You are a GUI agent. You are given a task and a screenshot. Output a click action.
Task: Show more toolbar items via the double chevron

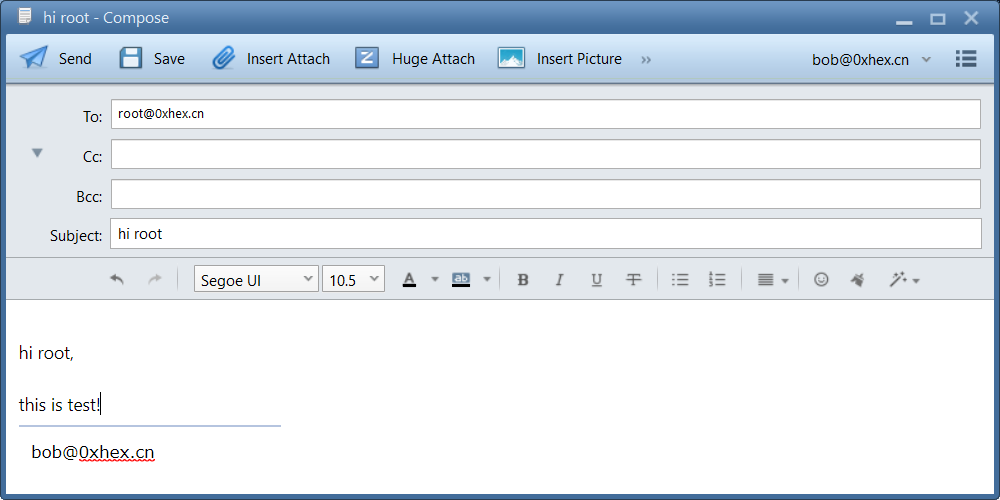point(646,59)
